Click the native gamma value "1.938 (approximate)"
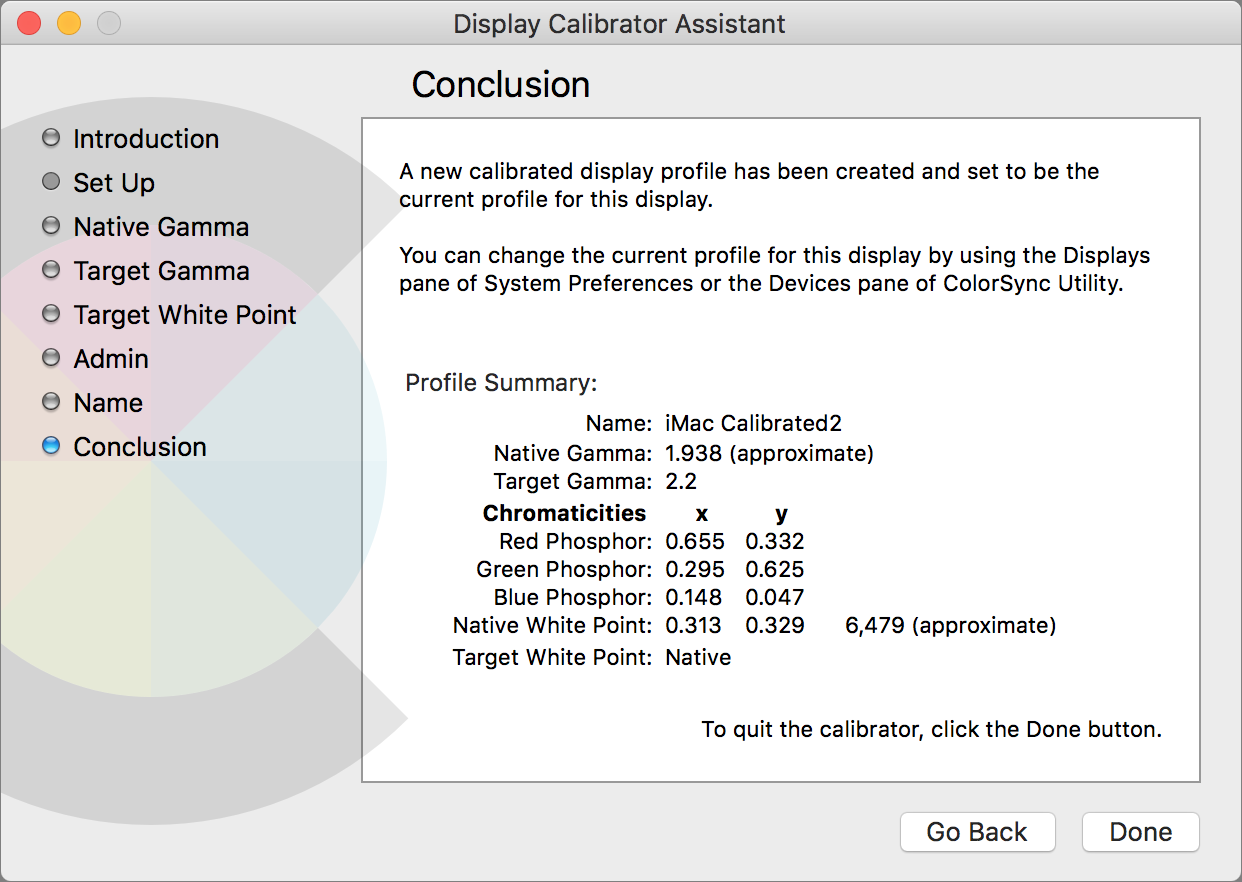Screen dimensions: 1242x882 [769, 454]
